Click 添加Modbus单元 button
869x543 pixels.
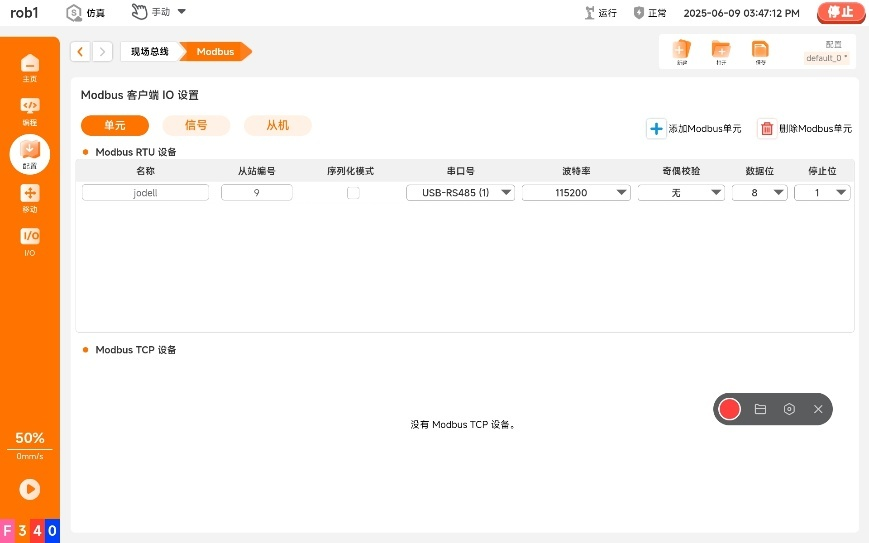point(695,129)
